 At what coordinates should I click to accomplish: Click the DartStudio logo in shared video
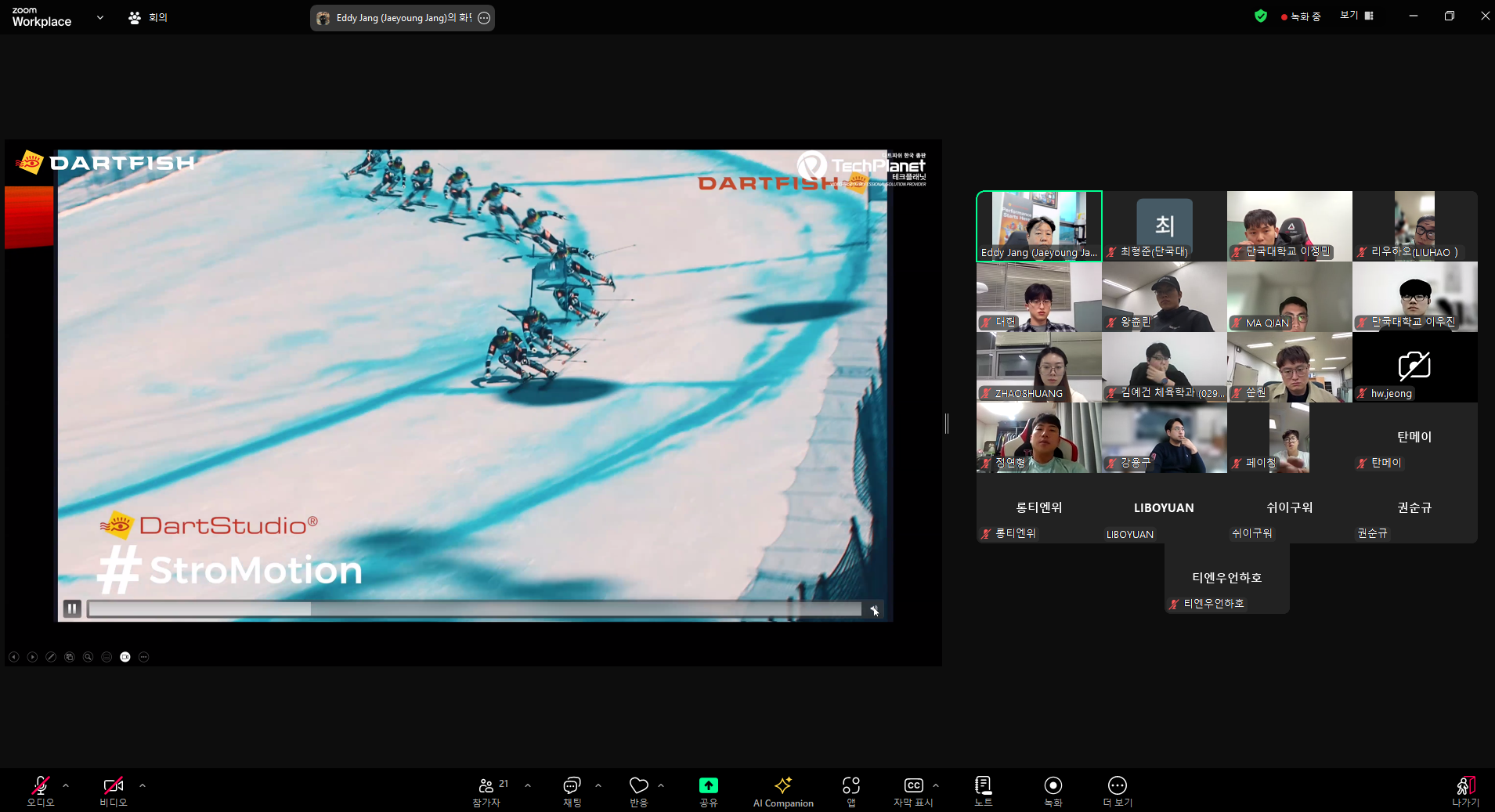pyautogui.click(x=209, y=525)
